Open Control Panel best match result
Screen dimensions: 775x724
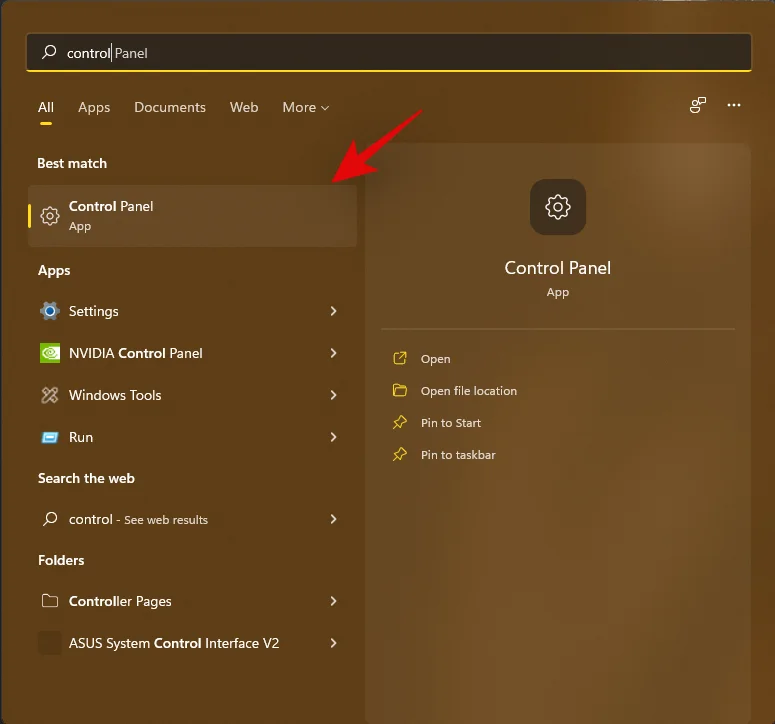coord(192,215)
